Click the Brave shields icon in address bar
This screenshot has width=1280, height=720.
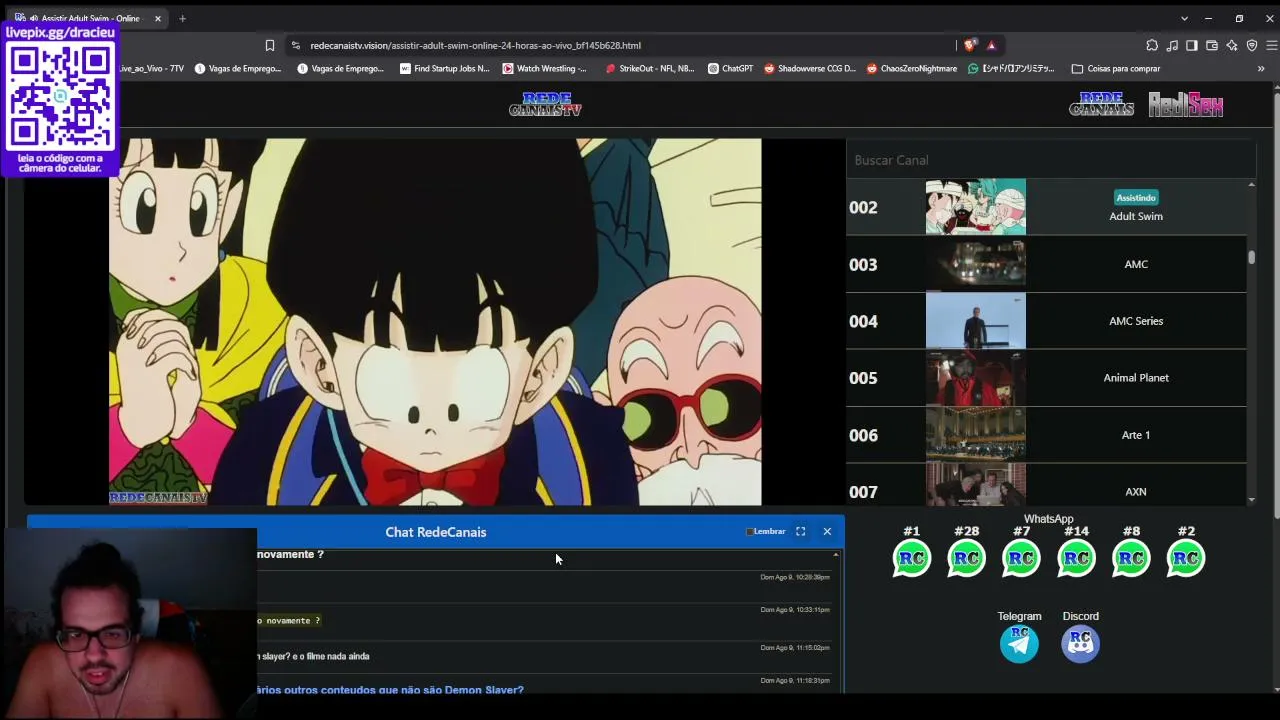click(969, 45)
